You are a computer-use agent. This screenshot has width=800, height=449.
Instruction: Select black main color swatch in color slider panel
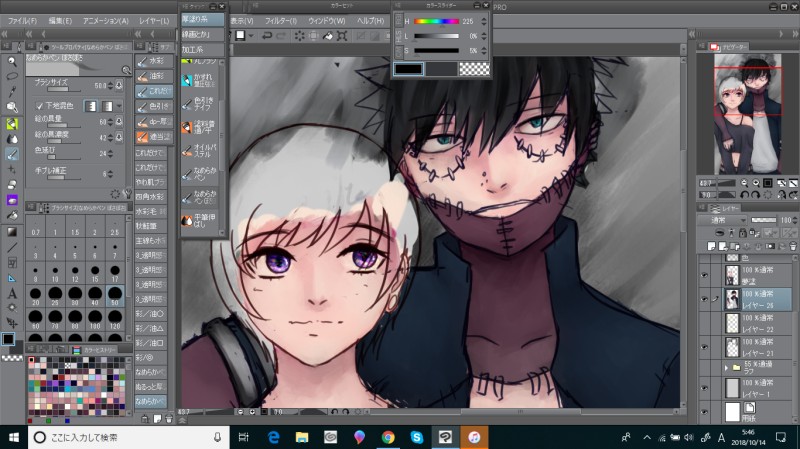[408, 69]
